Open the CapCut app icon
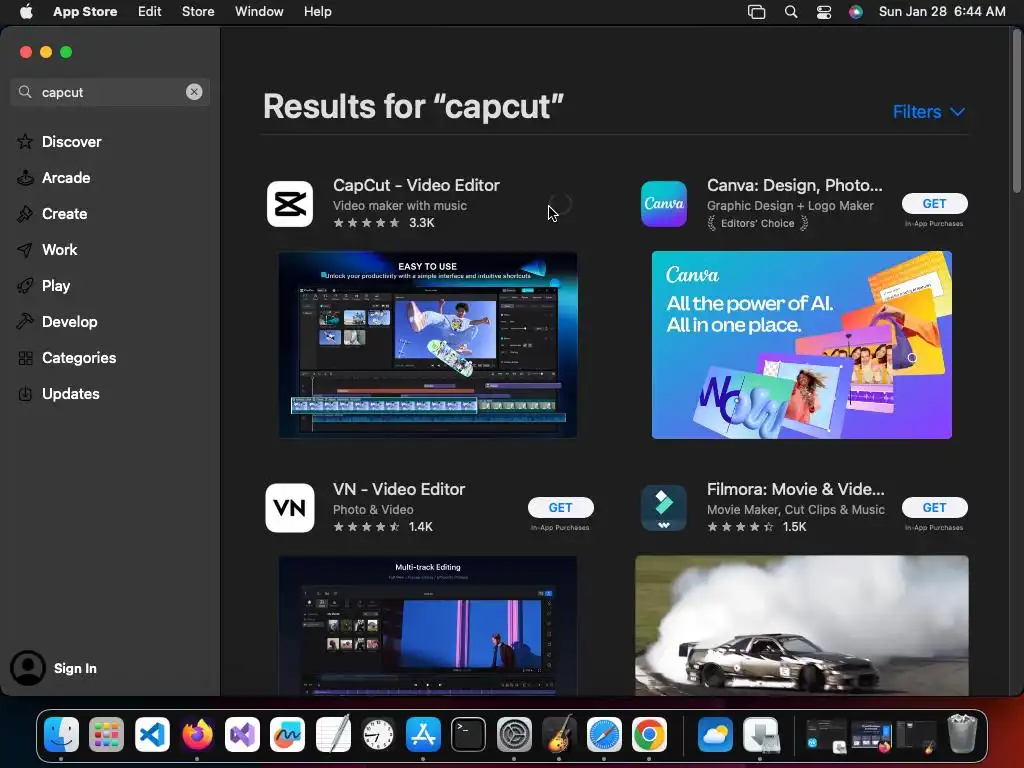The height and width of the screenshot is (768, 1024). tap(290, 204)
